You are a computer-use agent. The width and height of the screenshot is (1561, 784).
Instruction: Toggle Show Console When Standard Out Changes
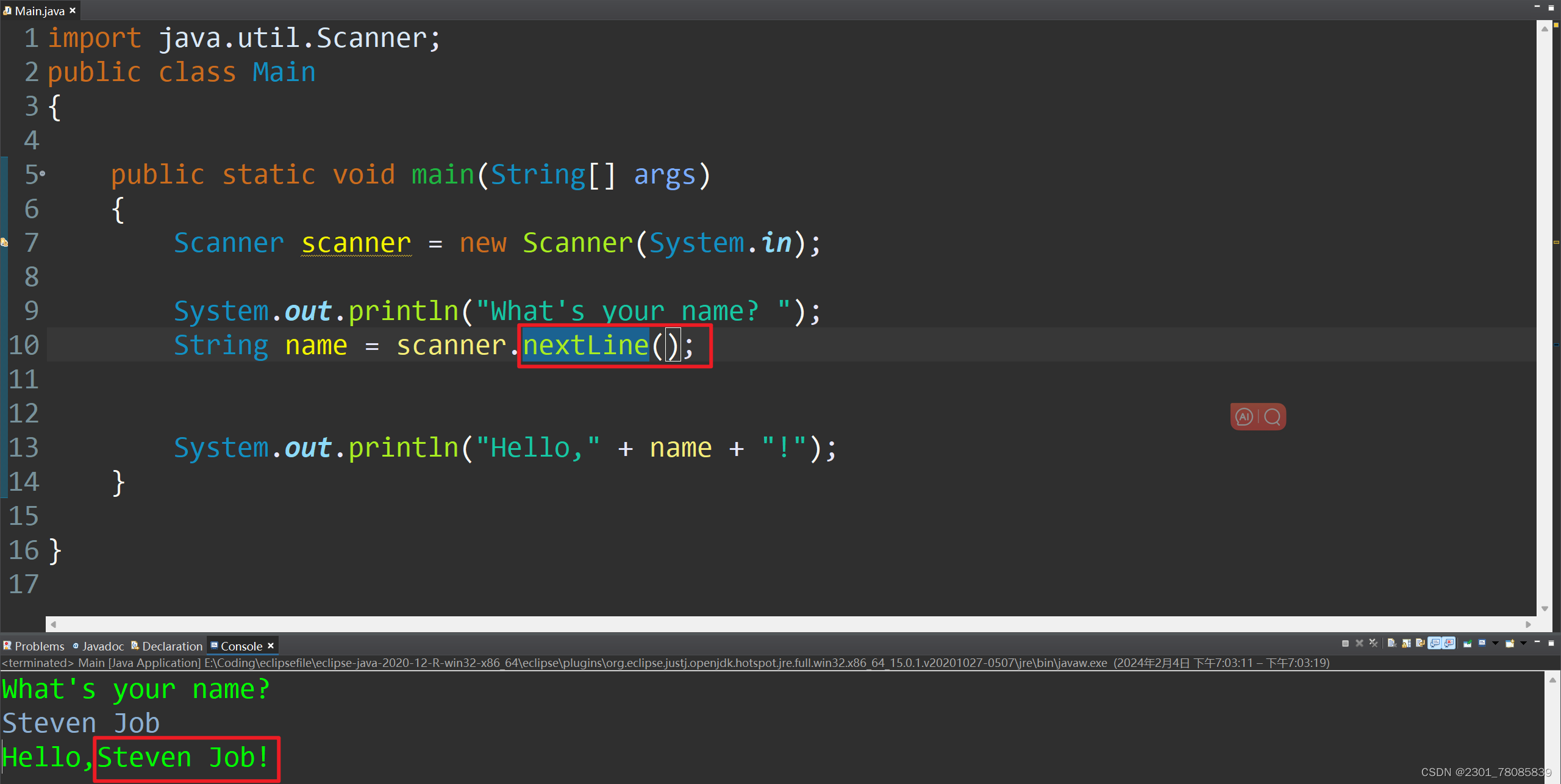1434,643
